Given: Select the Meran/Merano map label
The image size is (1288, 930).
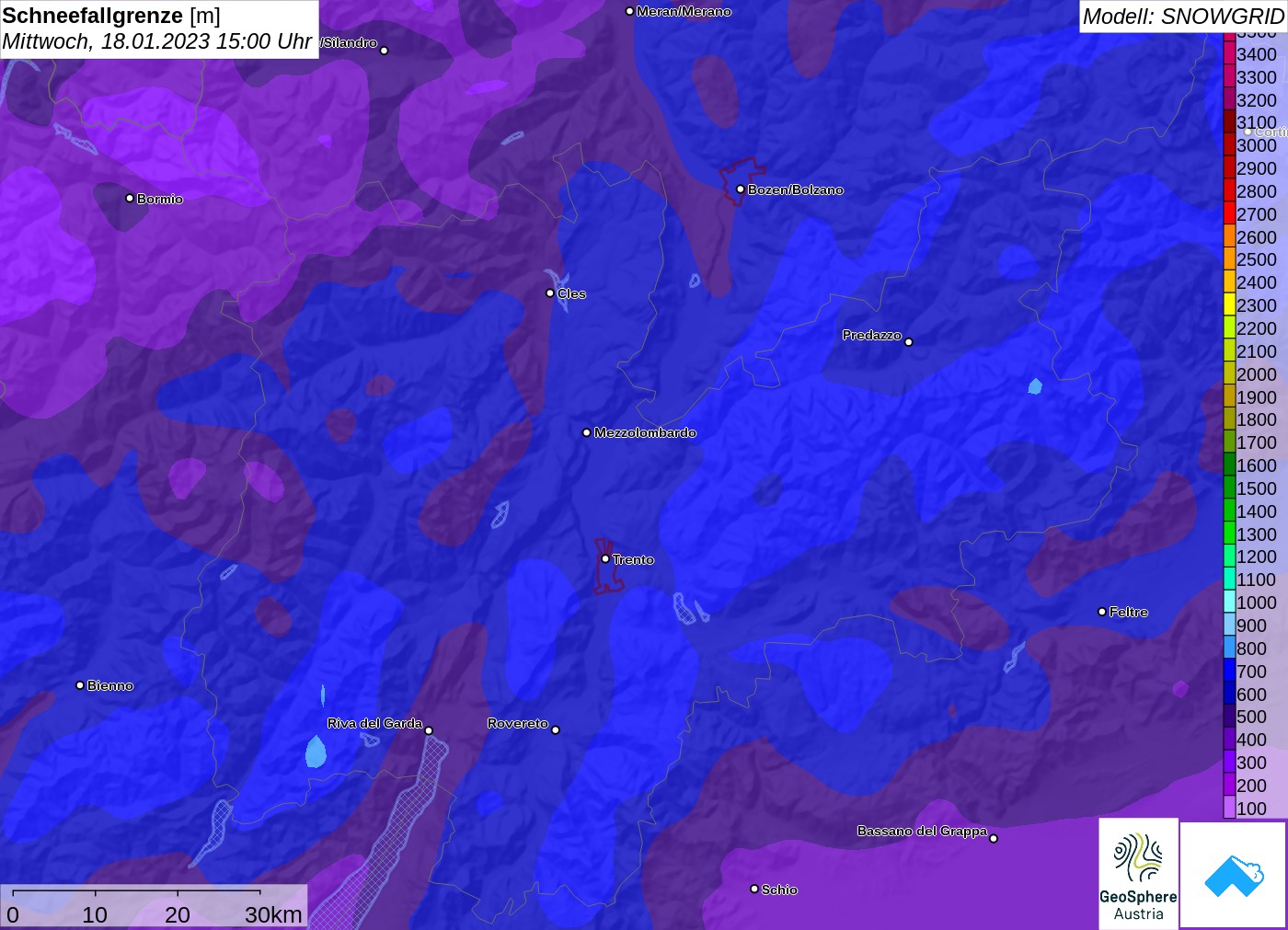Looking at the screenshot, I should point(684,11).
